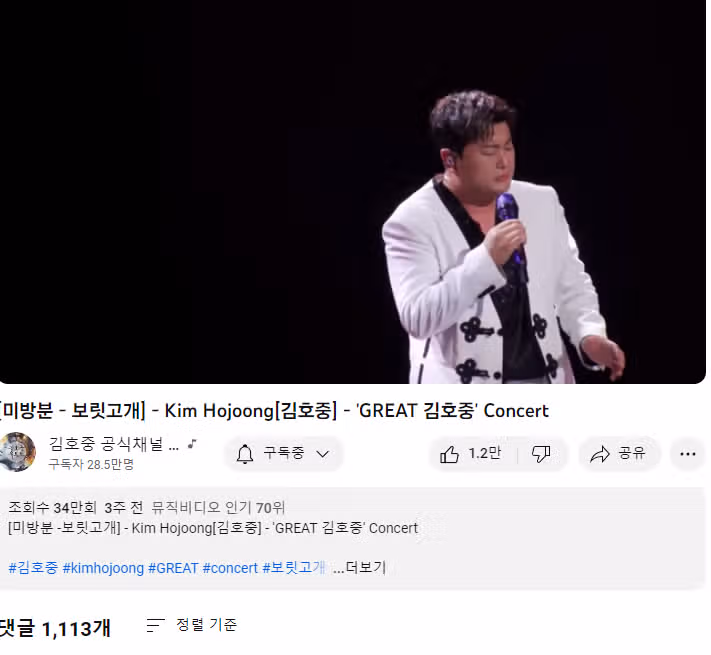
Task: Click the notification bell icon
Action: [x=245, y=454]
